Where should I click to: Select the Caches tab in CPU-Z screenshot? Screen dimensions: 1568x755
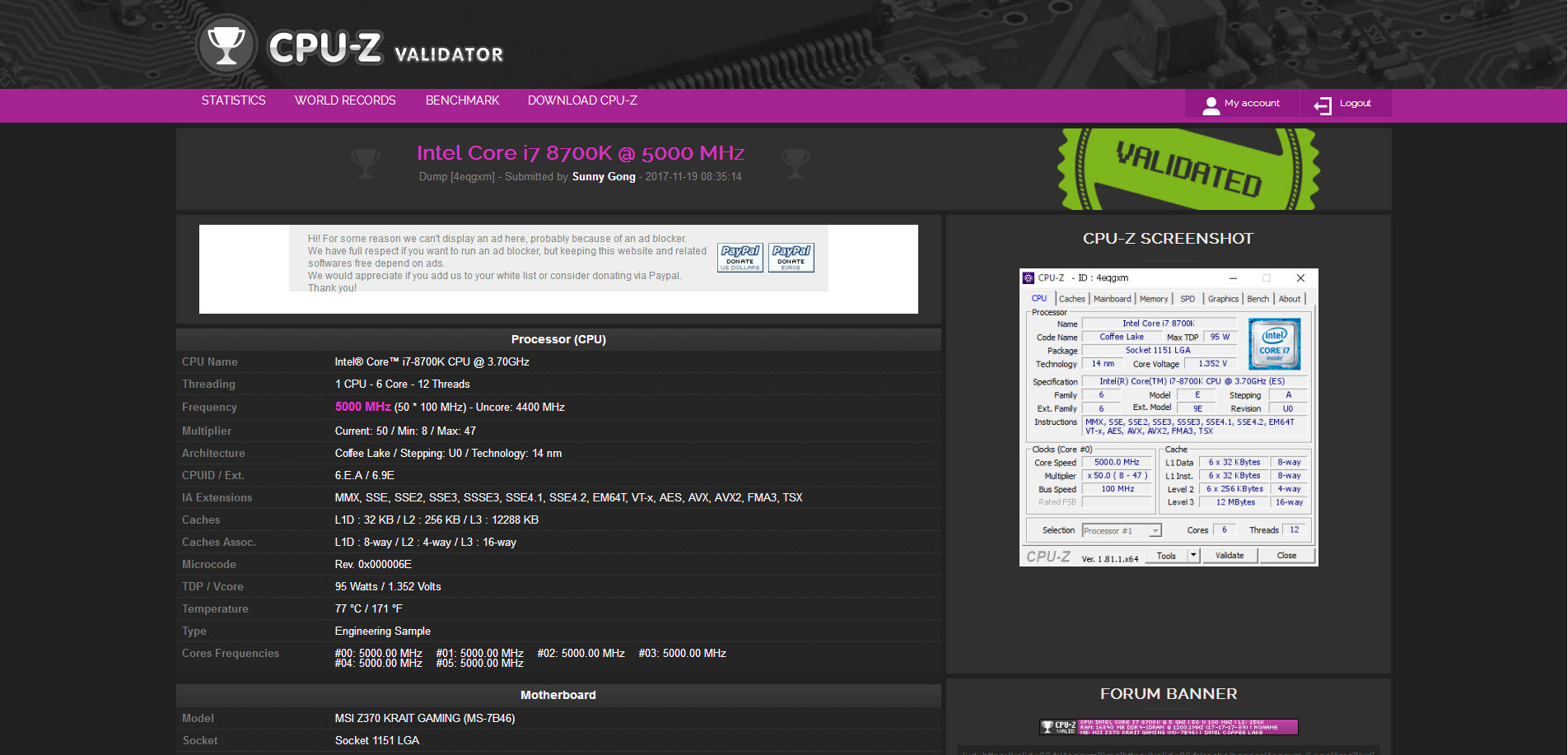1071,299
